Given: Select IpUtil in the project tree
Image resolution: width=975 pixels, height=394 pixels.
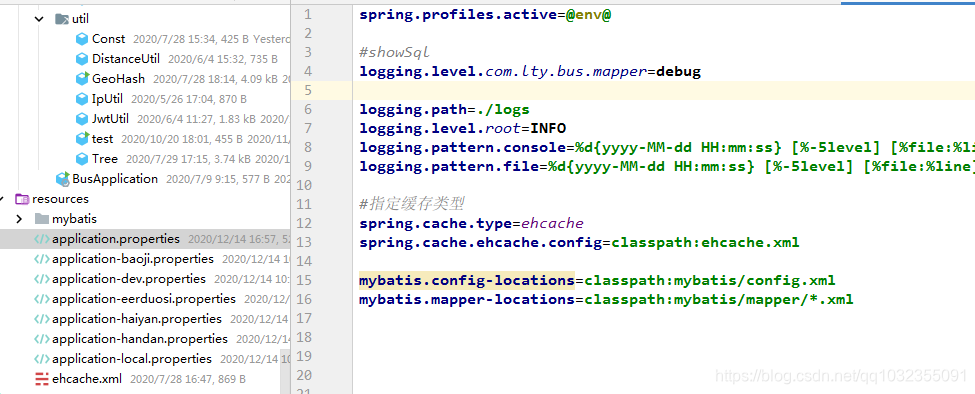Looking at the screenshot, I should [x=108, y=99].
